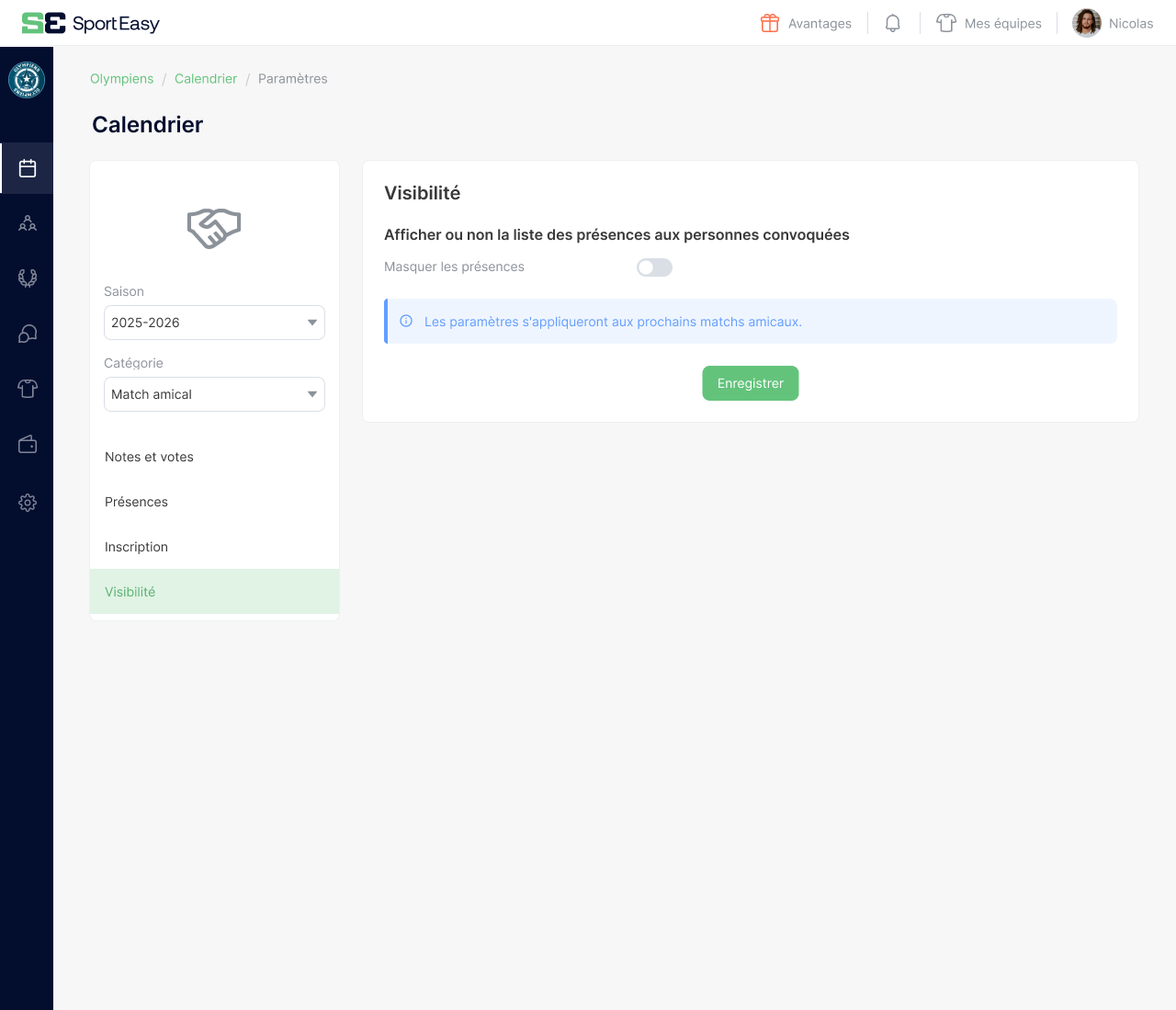The image size is (1176, 1010).
Task: Open the Nicolas user profile menu
Action: coord(1113,23)
